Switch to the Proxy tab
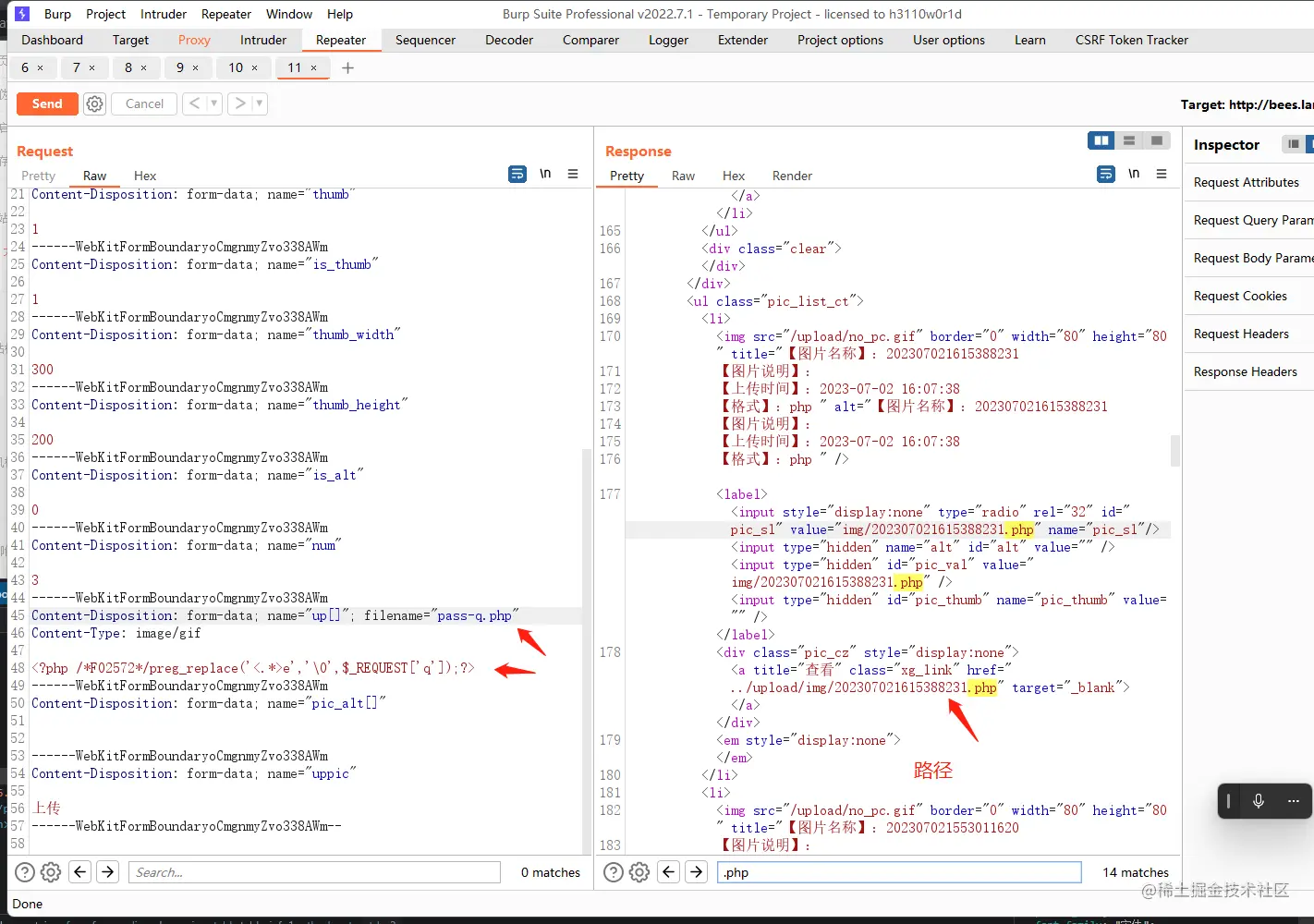 pos(194,40)
